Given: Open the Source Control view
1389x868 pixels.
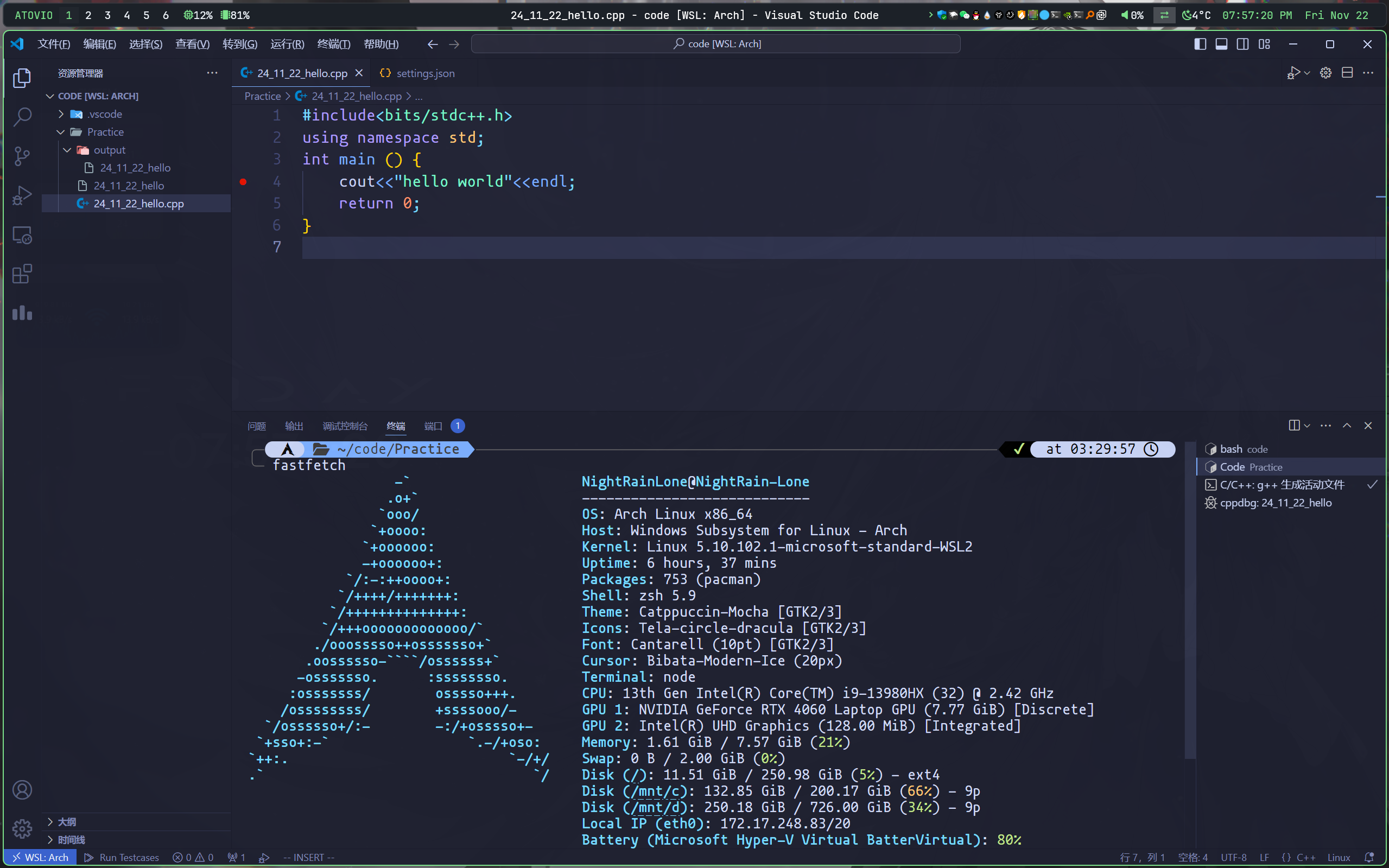Looking at the screenshot, I should coord(22,156).
